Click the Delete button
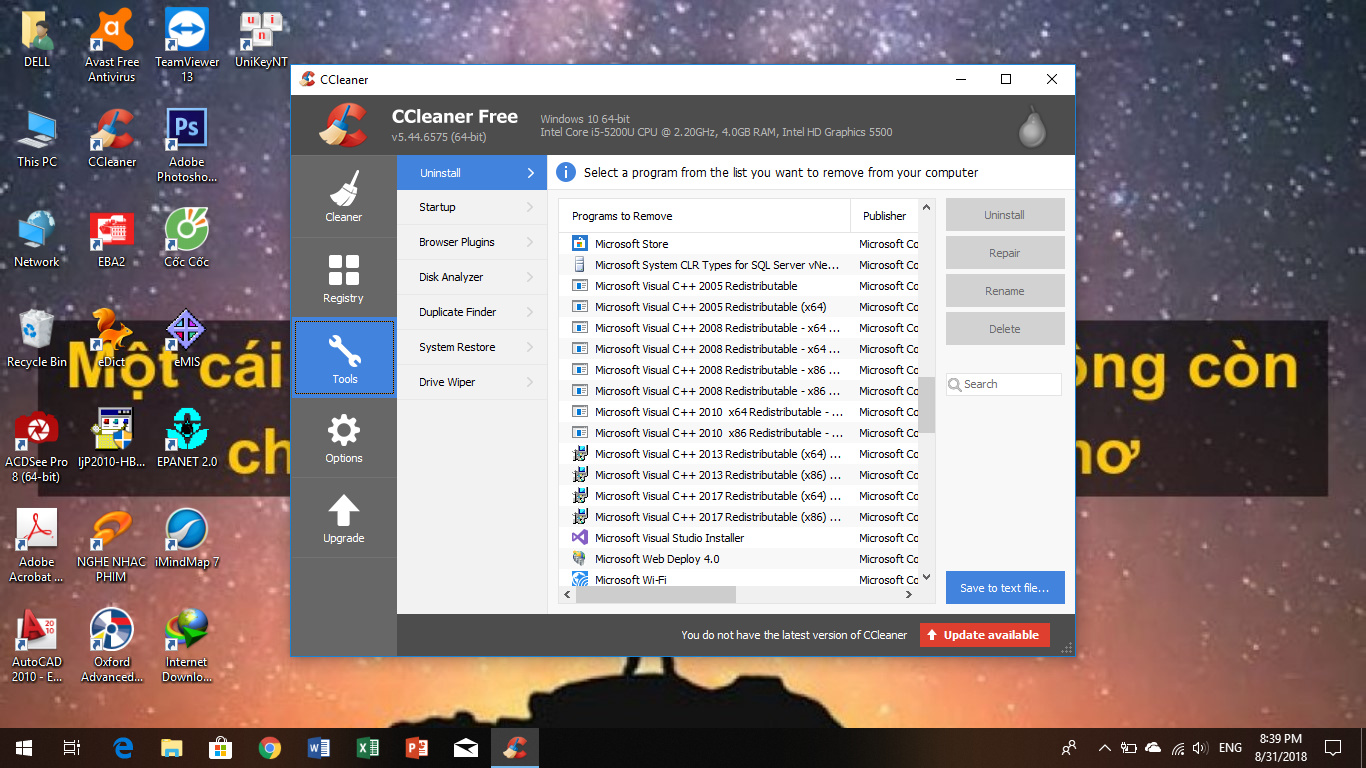The width and height of the screenshot is (1366, 768). [x=1005, y=329]
